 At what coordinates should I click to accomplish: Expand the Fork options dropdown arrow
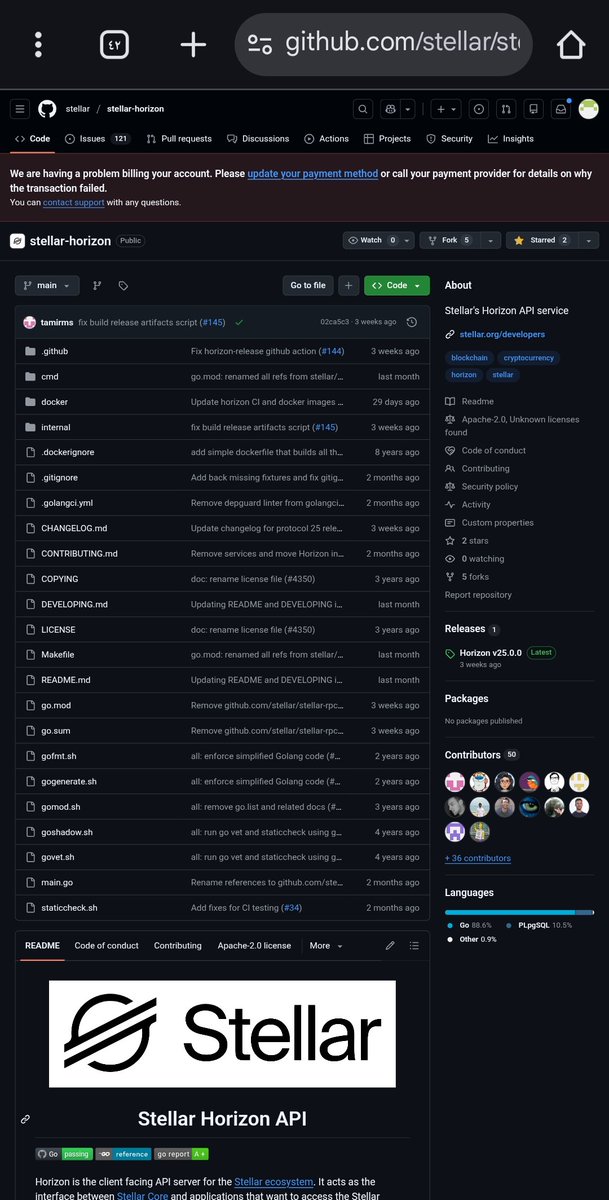490,240
